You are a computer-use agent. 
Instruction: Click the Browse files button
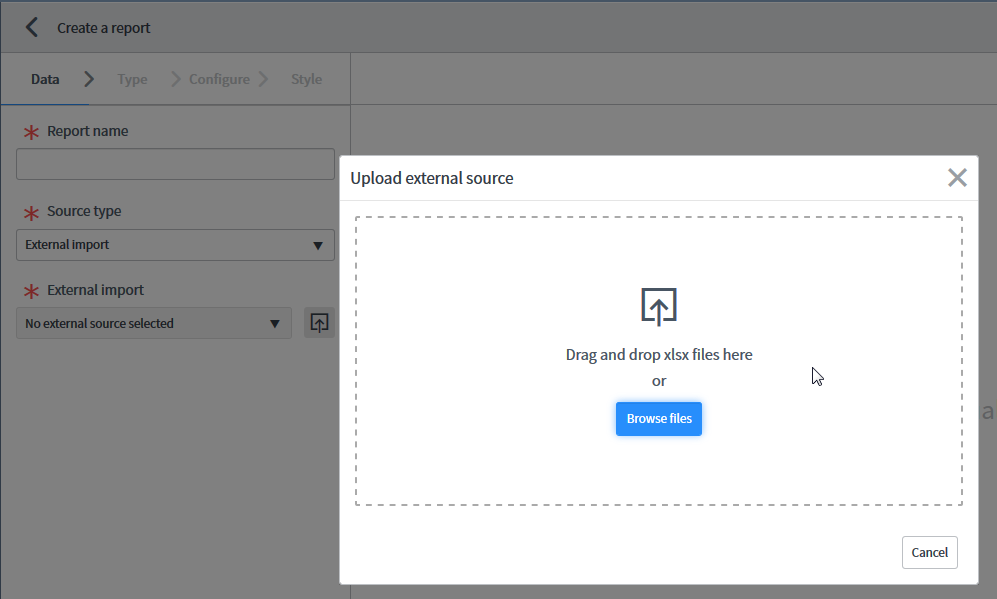click(x=658, y=418)
